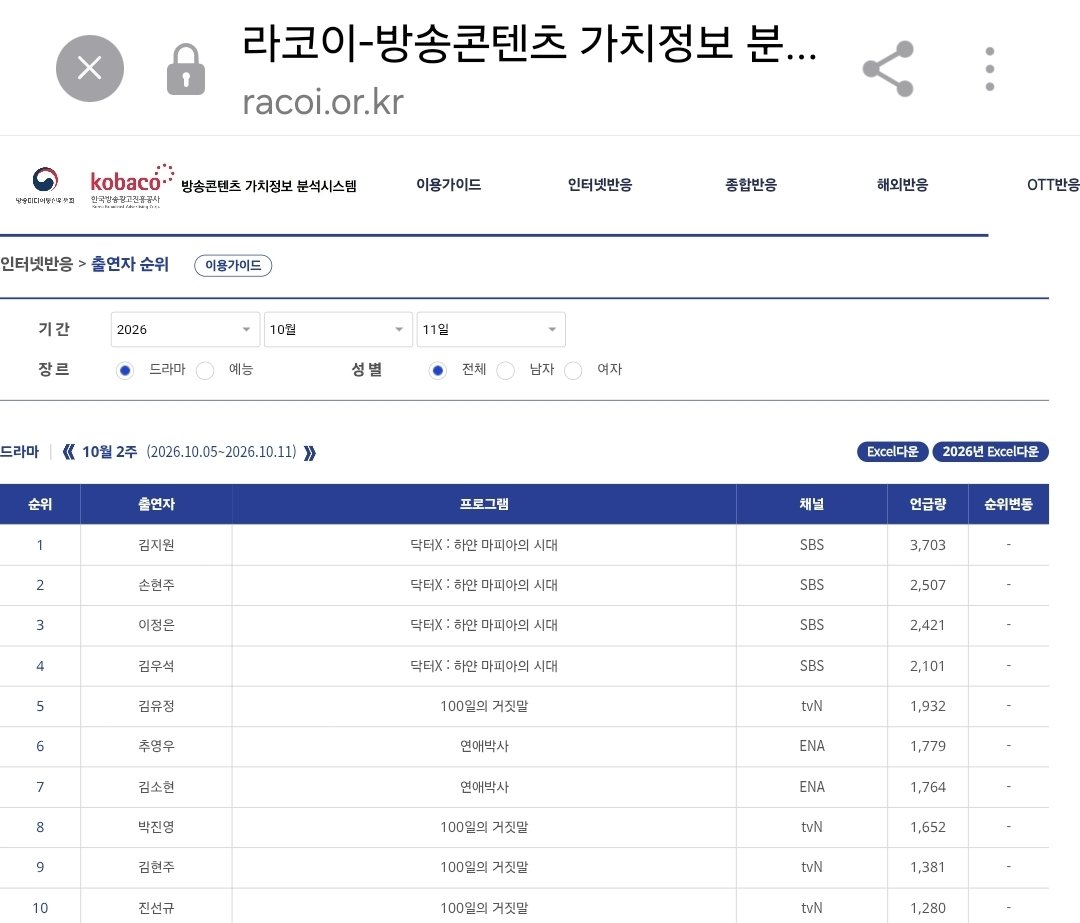Click the 채널 column header
Screen dimensions: 1080x923
812,504
